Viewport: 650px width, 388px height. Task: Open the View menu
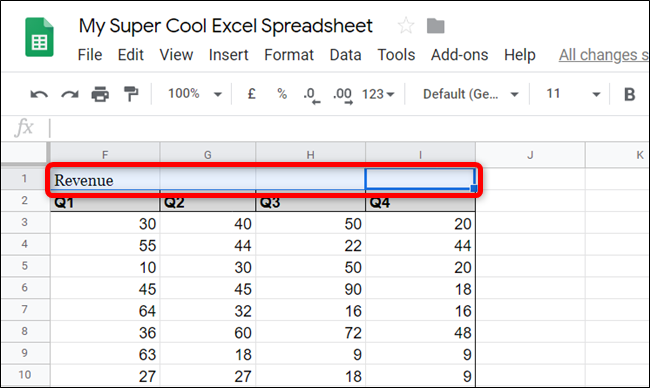[176, 55]
